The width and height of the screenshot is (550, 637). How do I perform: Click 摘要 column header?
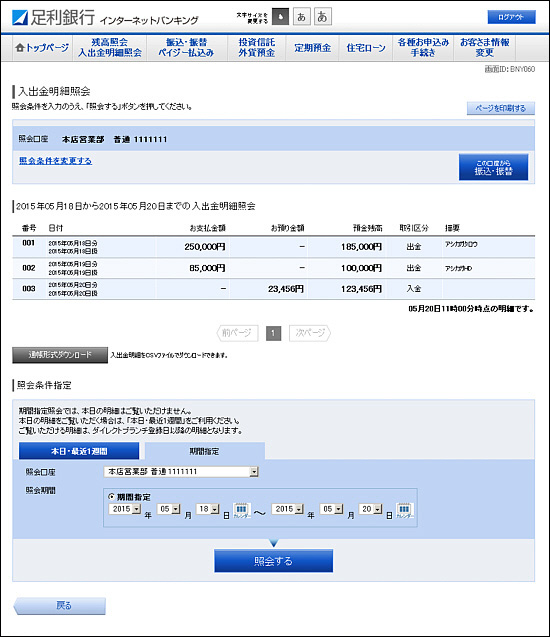click(x=452, y=228)
